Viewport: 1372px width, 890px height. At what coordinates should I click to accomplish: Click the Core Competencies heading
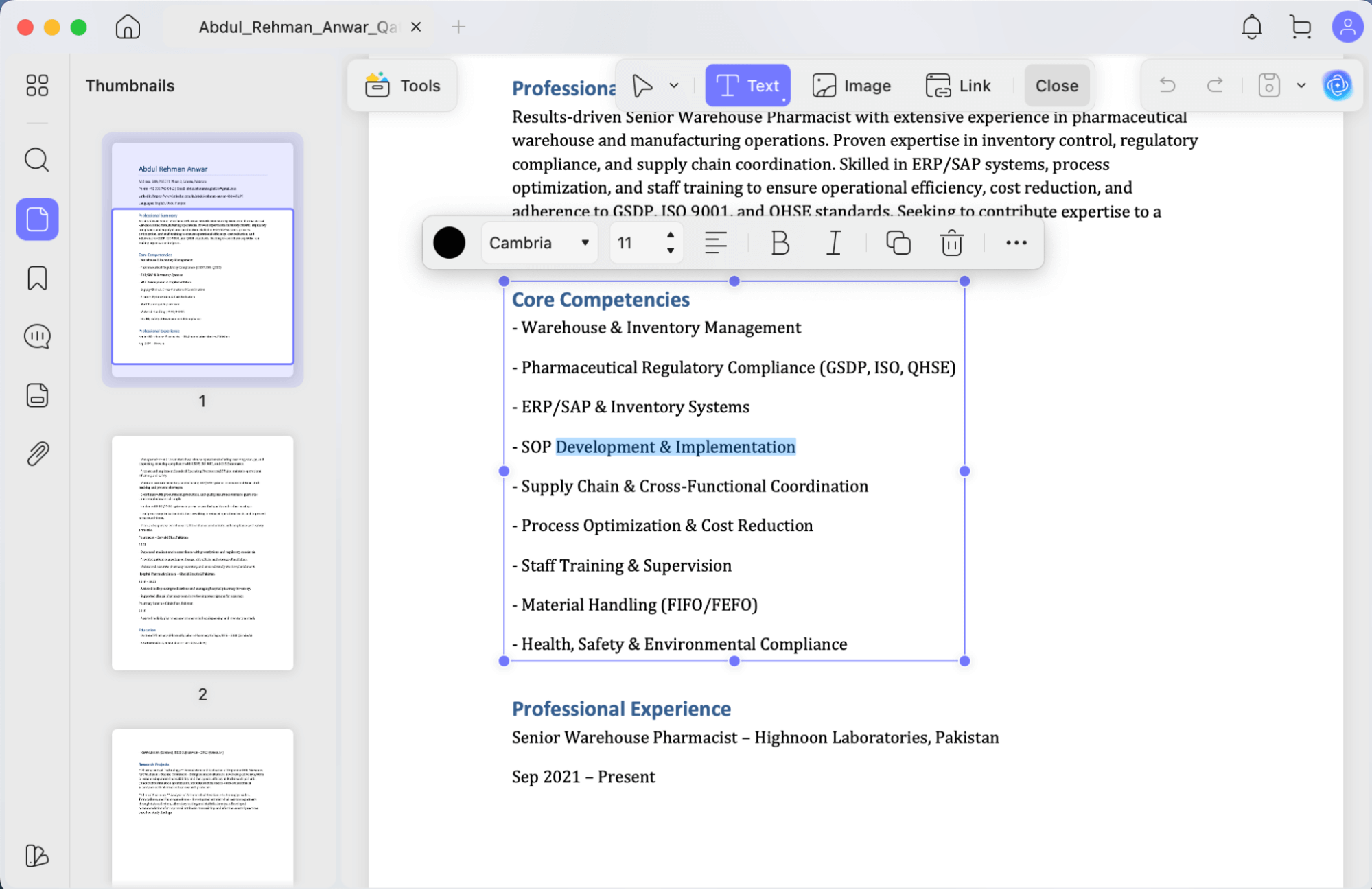click(601, 300)
